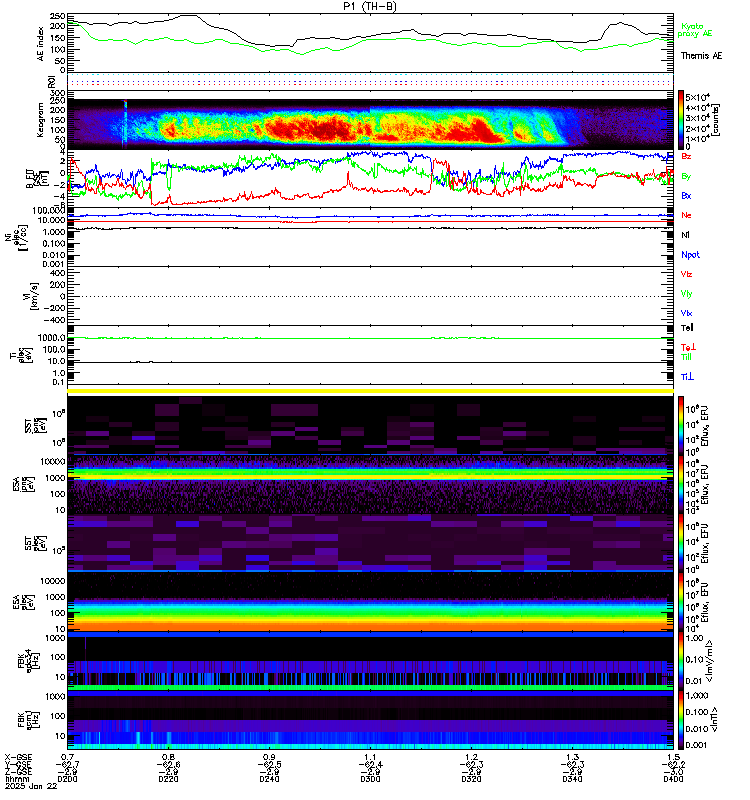Click the <|mV/m|> color bar unit label
750x800 pixels.
click(710, 662)
